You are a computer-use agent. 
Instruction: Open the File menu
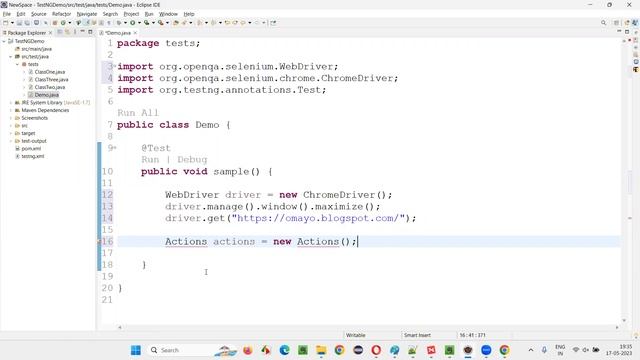click(x=7, y=14)
